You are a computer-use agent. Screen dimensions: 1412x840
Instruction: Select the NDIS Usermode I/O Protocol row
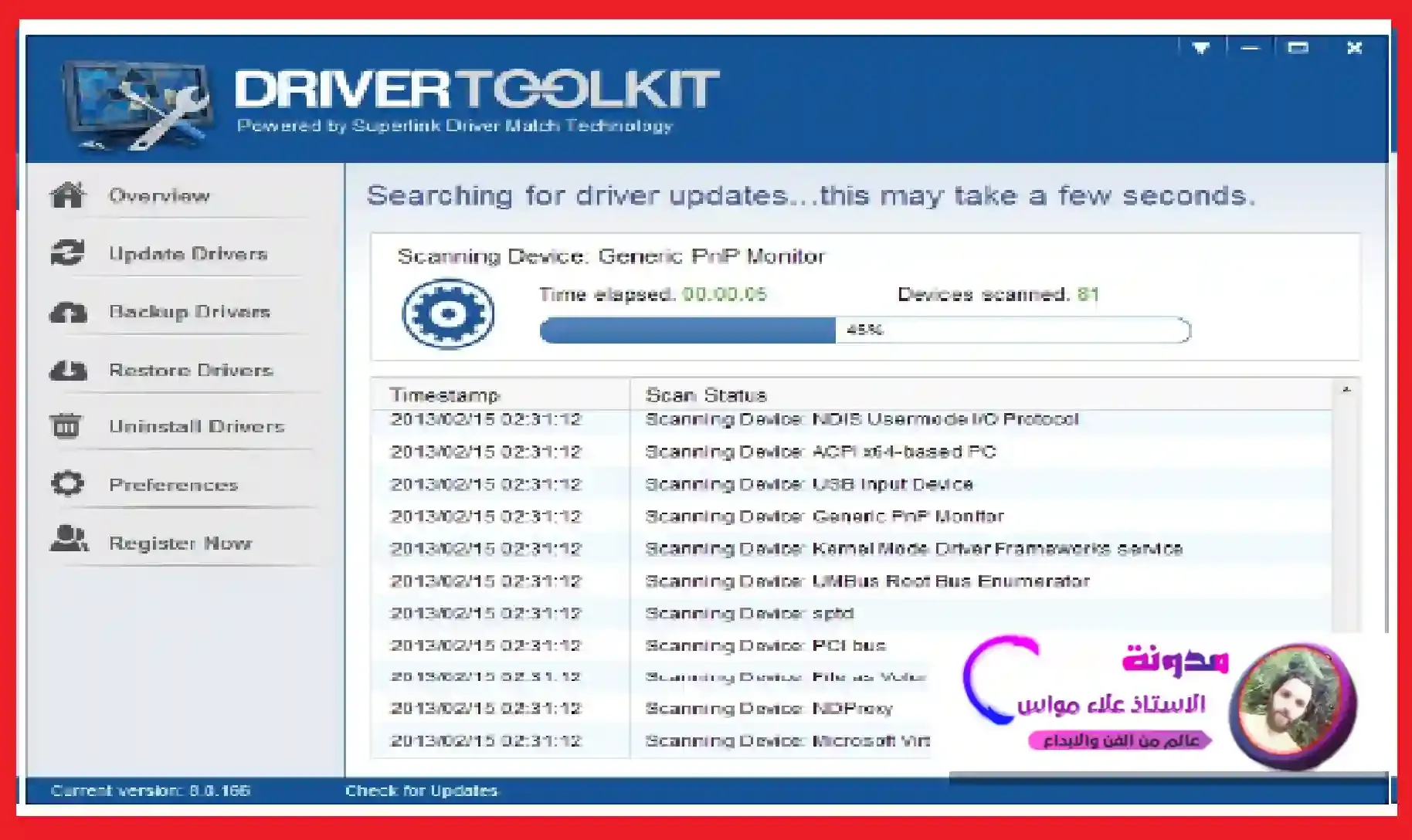(x=852, y=419)
